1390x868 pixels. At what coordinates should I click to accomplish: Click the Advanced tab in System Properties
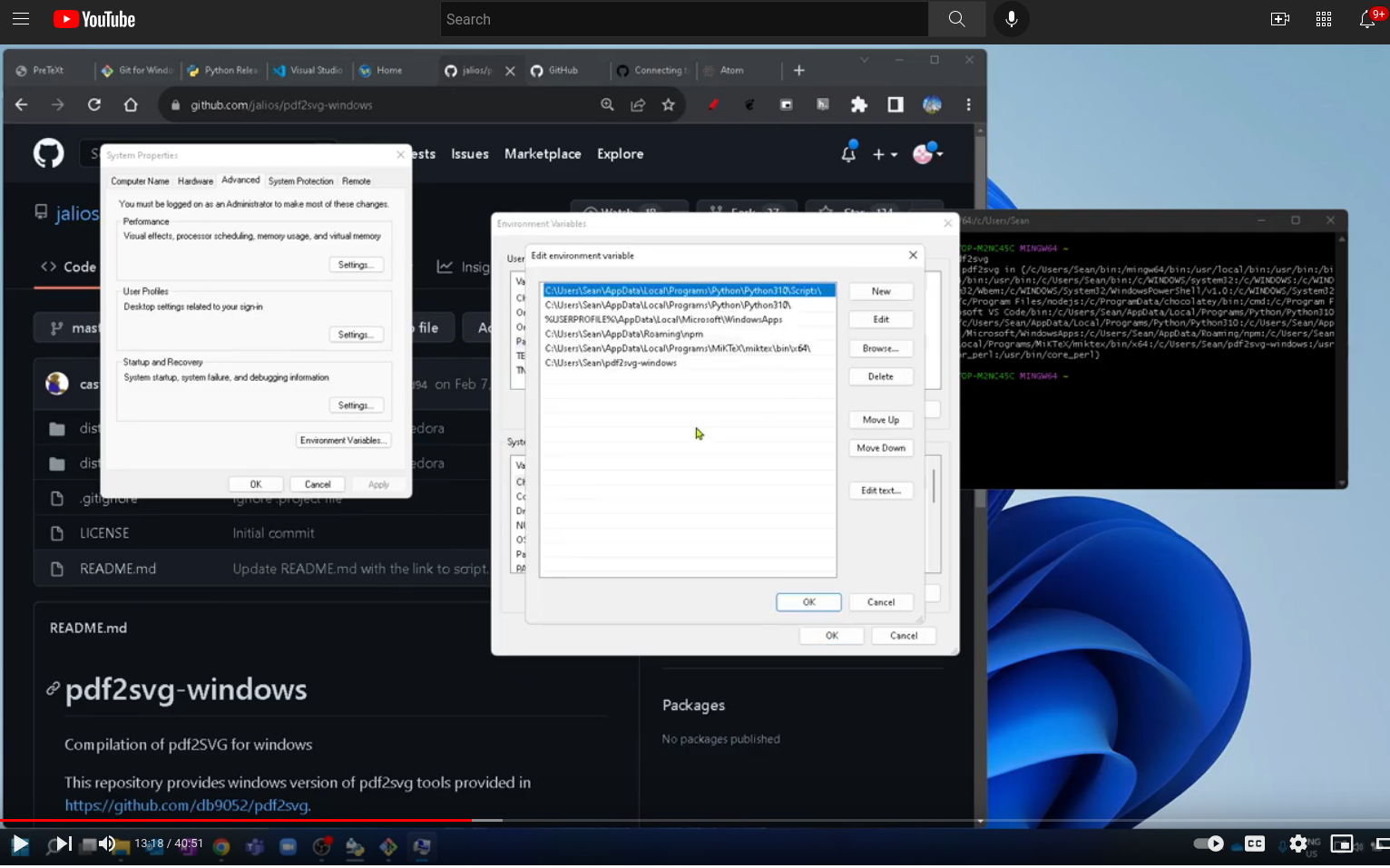(240, 180)
